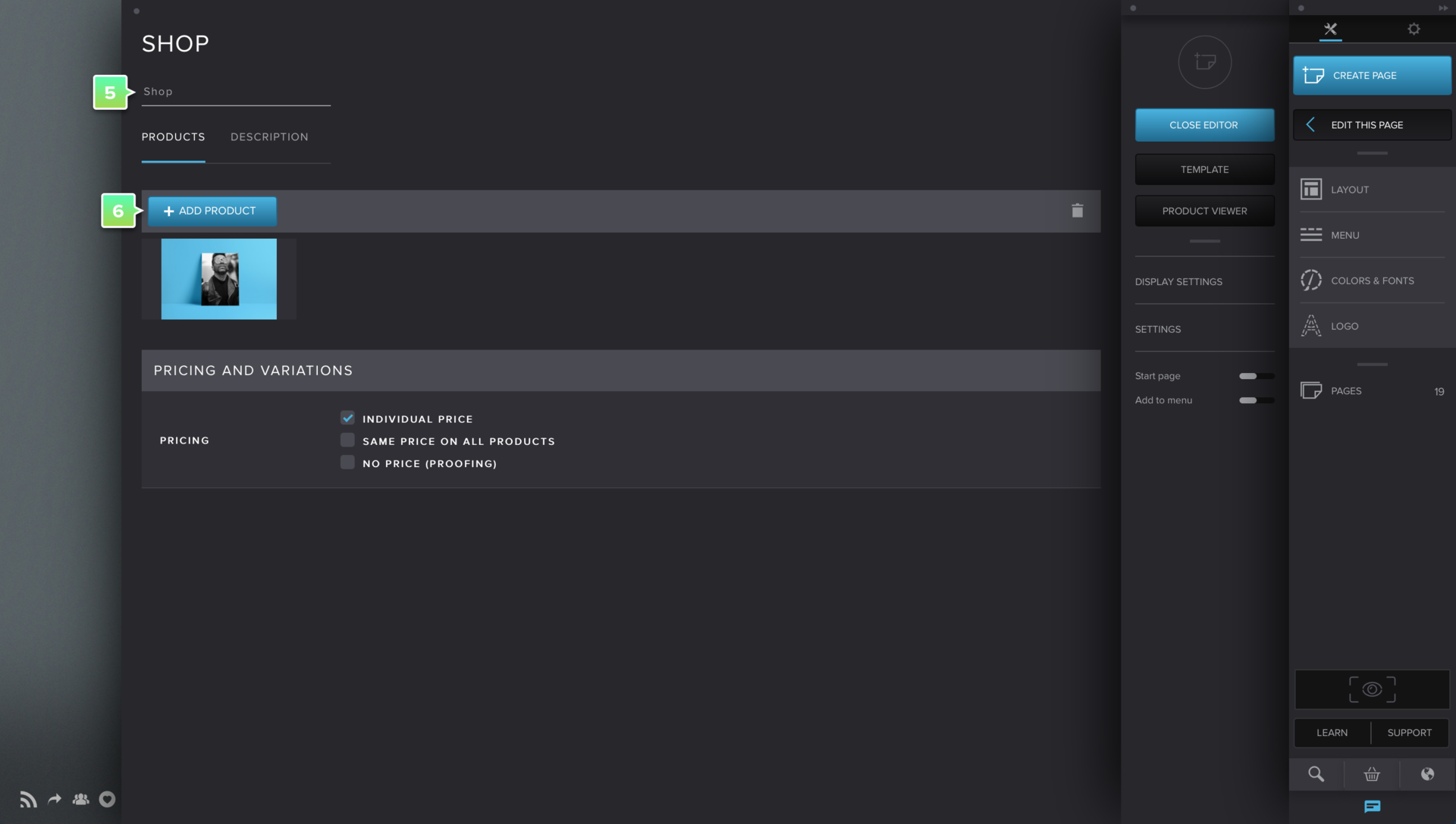Click the search magnifier icon

pos(1316,774)
